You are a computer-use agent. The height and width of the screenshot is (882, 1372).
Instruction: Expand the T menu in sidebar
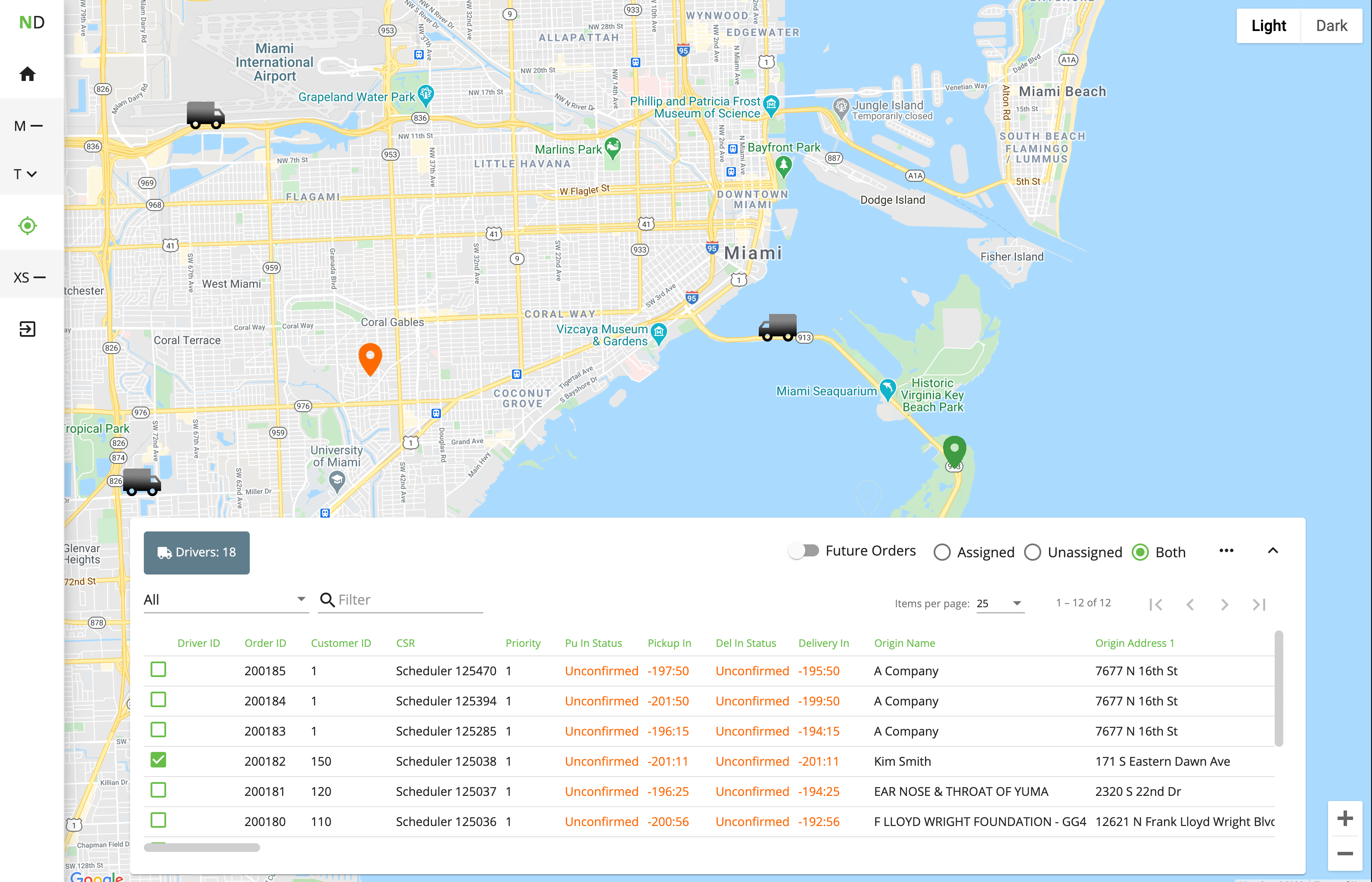tap(25, 174)
